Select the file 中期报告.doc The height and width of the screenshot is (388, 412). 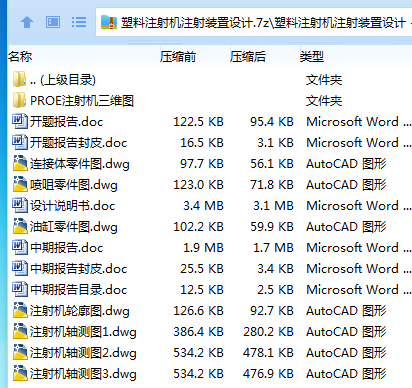[x=66, y=248]
